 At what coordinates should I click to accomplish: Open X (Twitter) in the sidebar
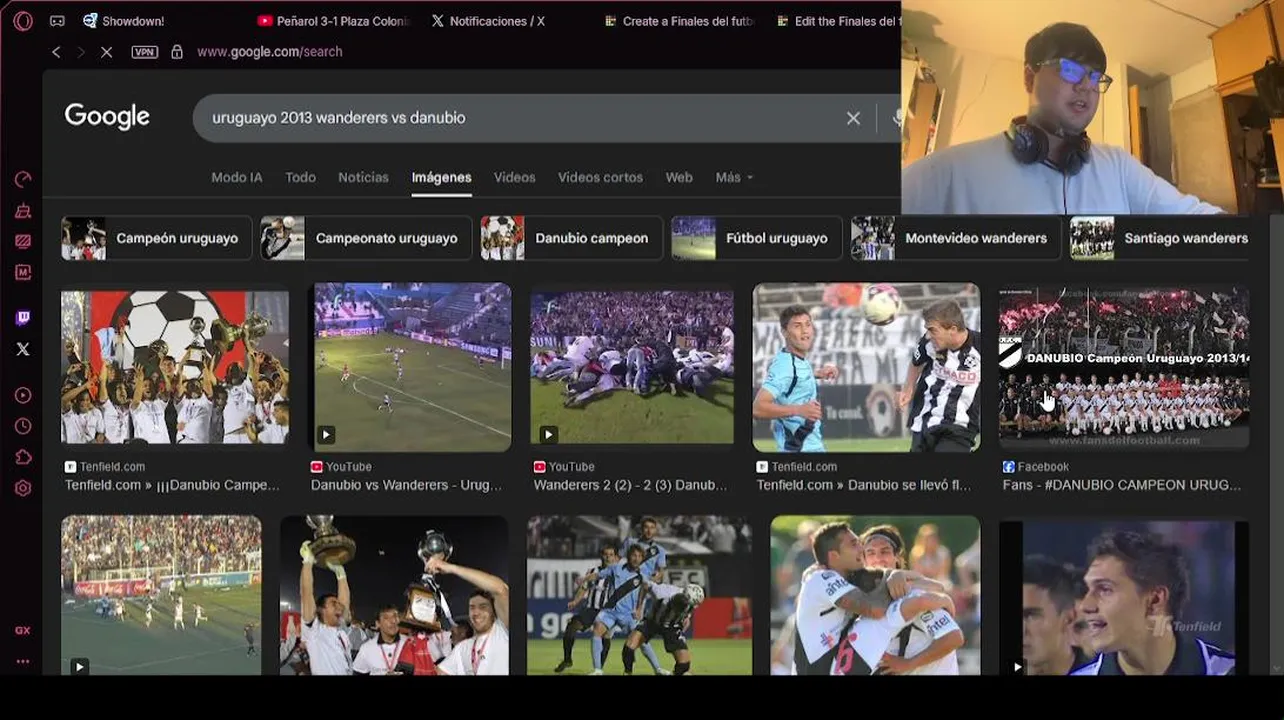(x=23, y=349)
